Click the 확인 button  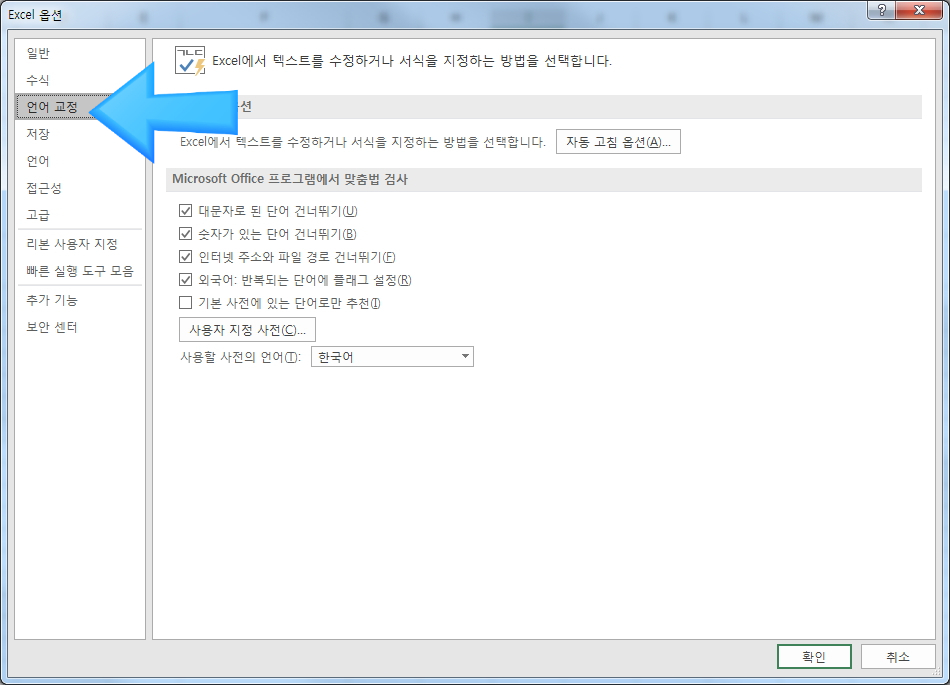(814, 657)
